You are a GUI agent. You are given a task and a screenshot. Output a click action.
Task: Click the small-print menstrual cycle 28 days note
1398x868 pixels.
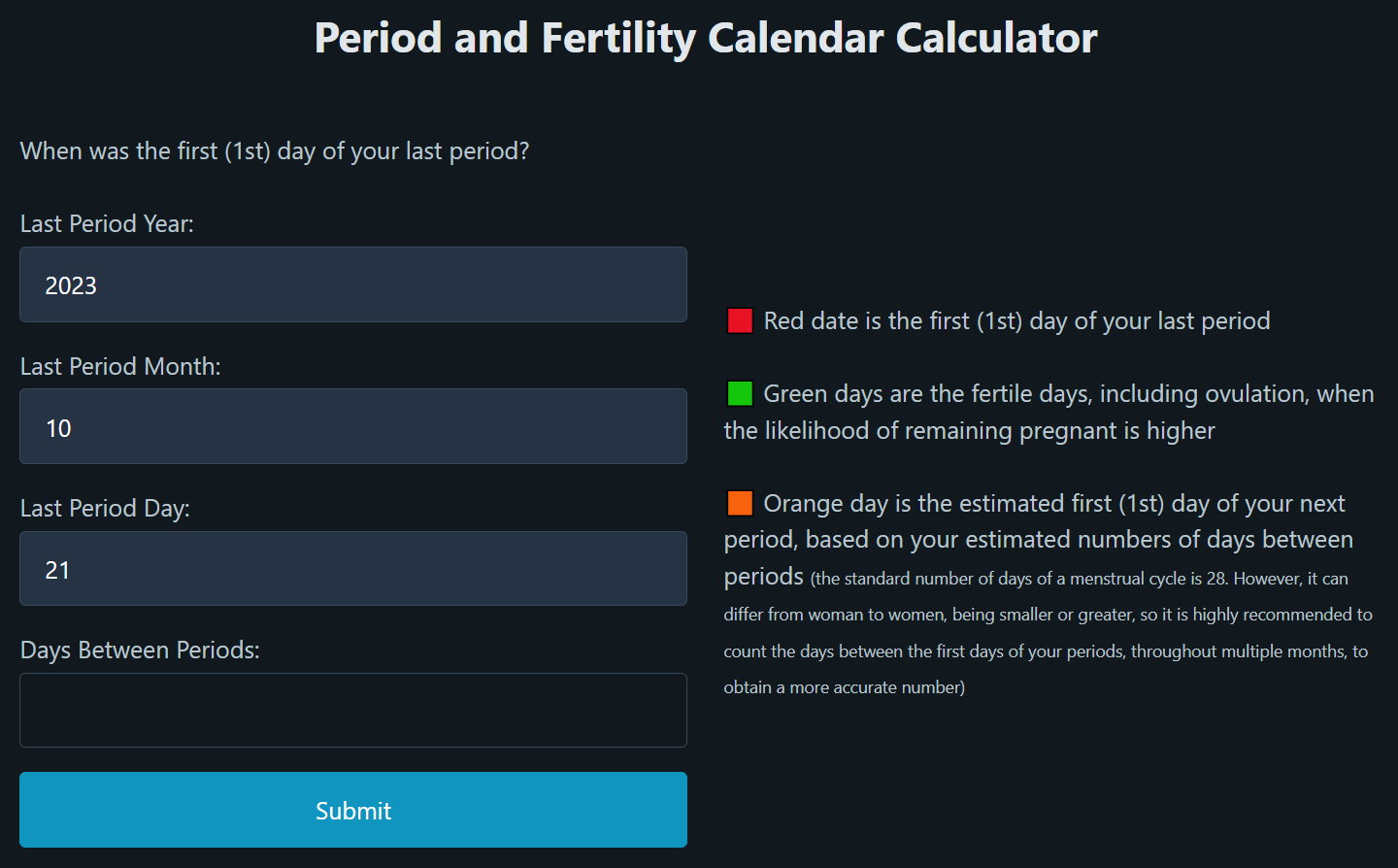tap(1048, 632)
